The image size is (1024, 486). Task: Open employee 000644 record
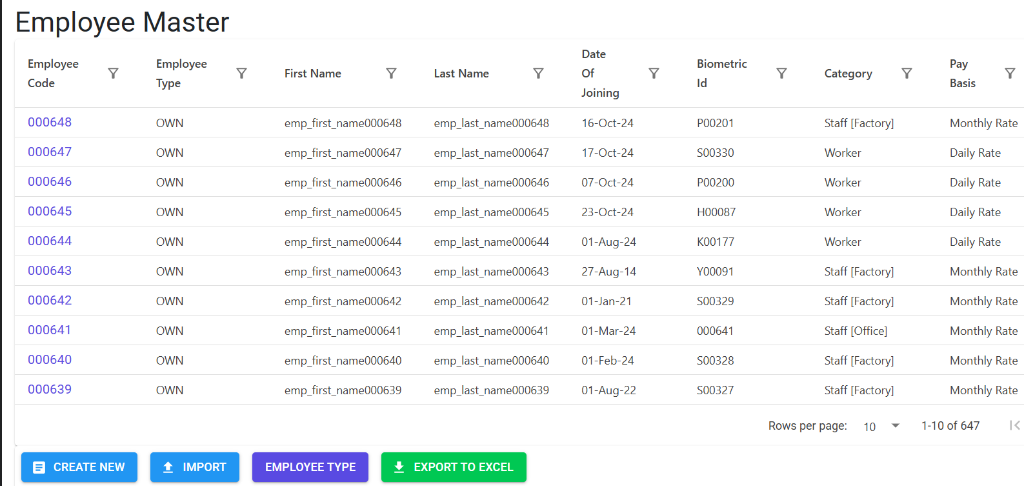tap(50, 241)
